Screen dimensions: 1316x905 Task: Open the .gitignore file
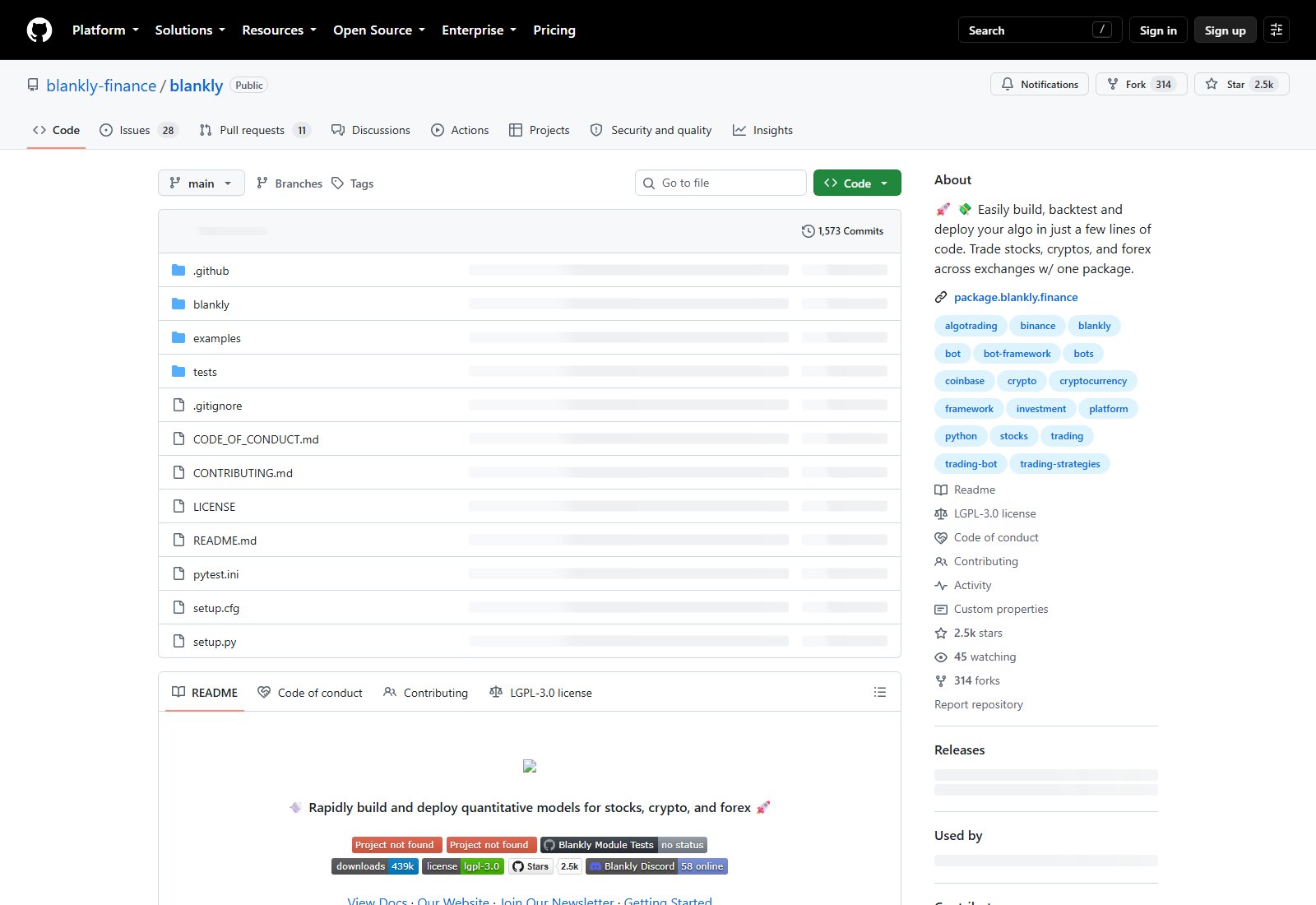coord(217,406)
